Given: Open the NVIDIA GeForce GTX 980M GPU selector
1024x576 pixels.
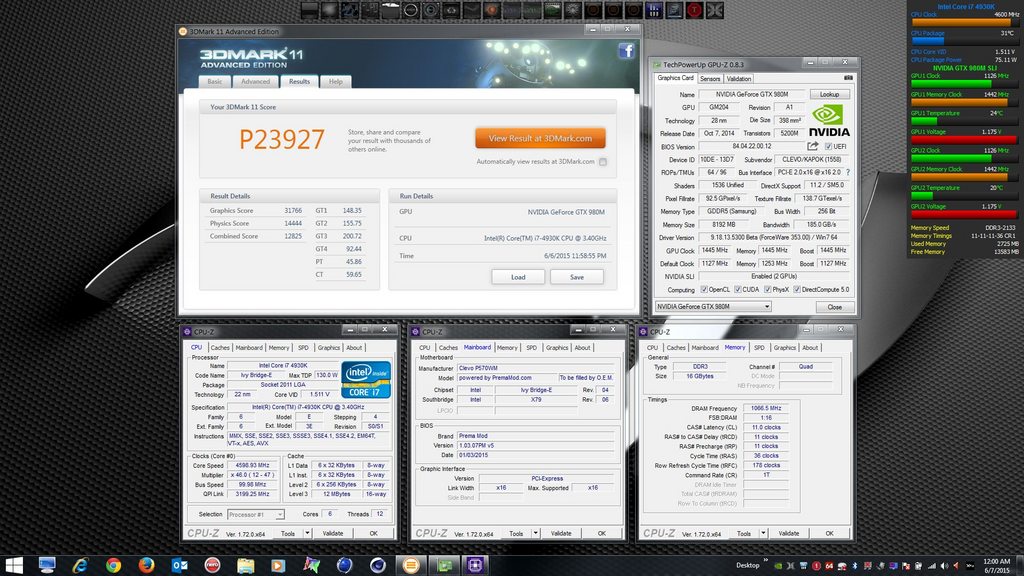Looking at the screenshot, I should pos(713,306).
